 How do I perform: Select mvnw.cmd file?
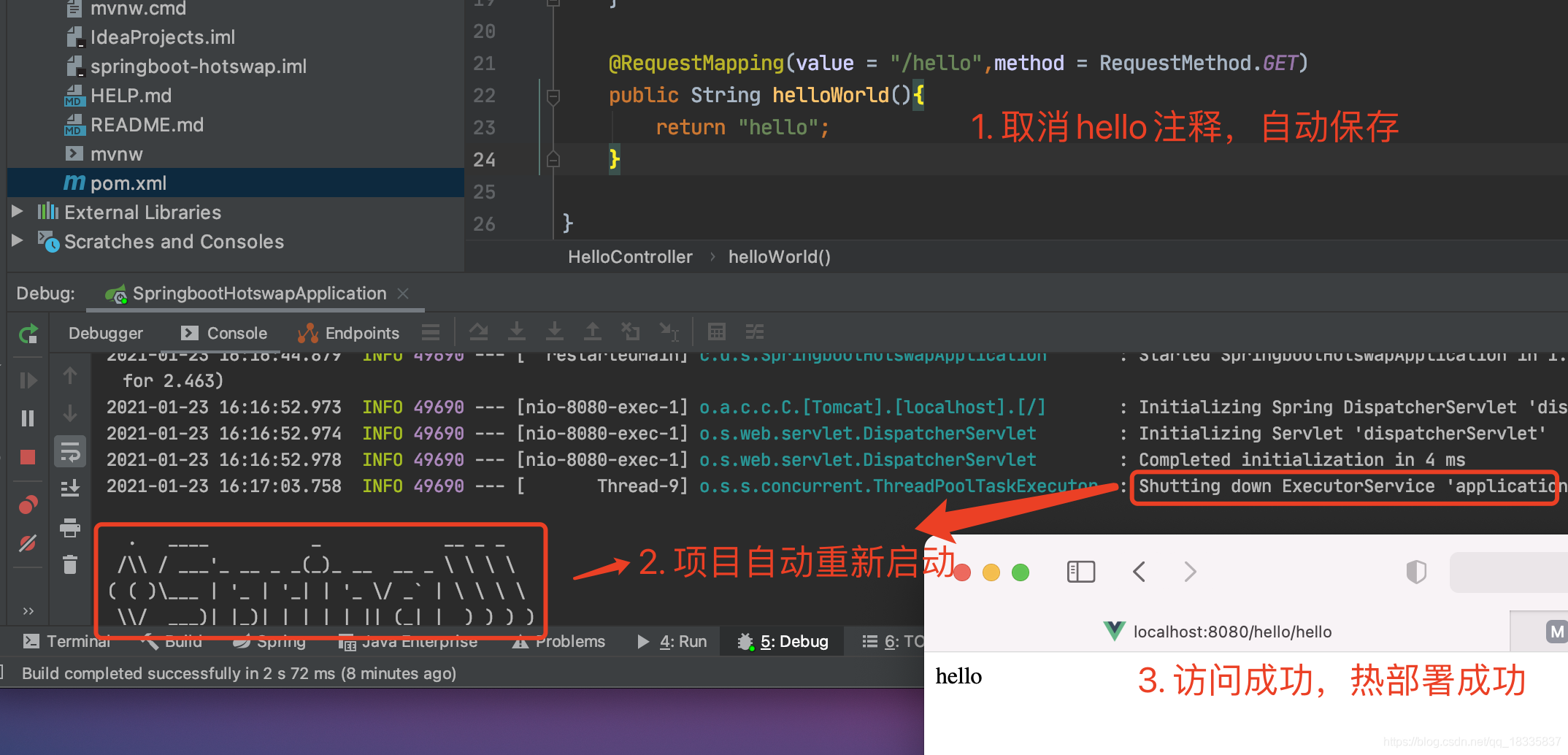point(126,9)
